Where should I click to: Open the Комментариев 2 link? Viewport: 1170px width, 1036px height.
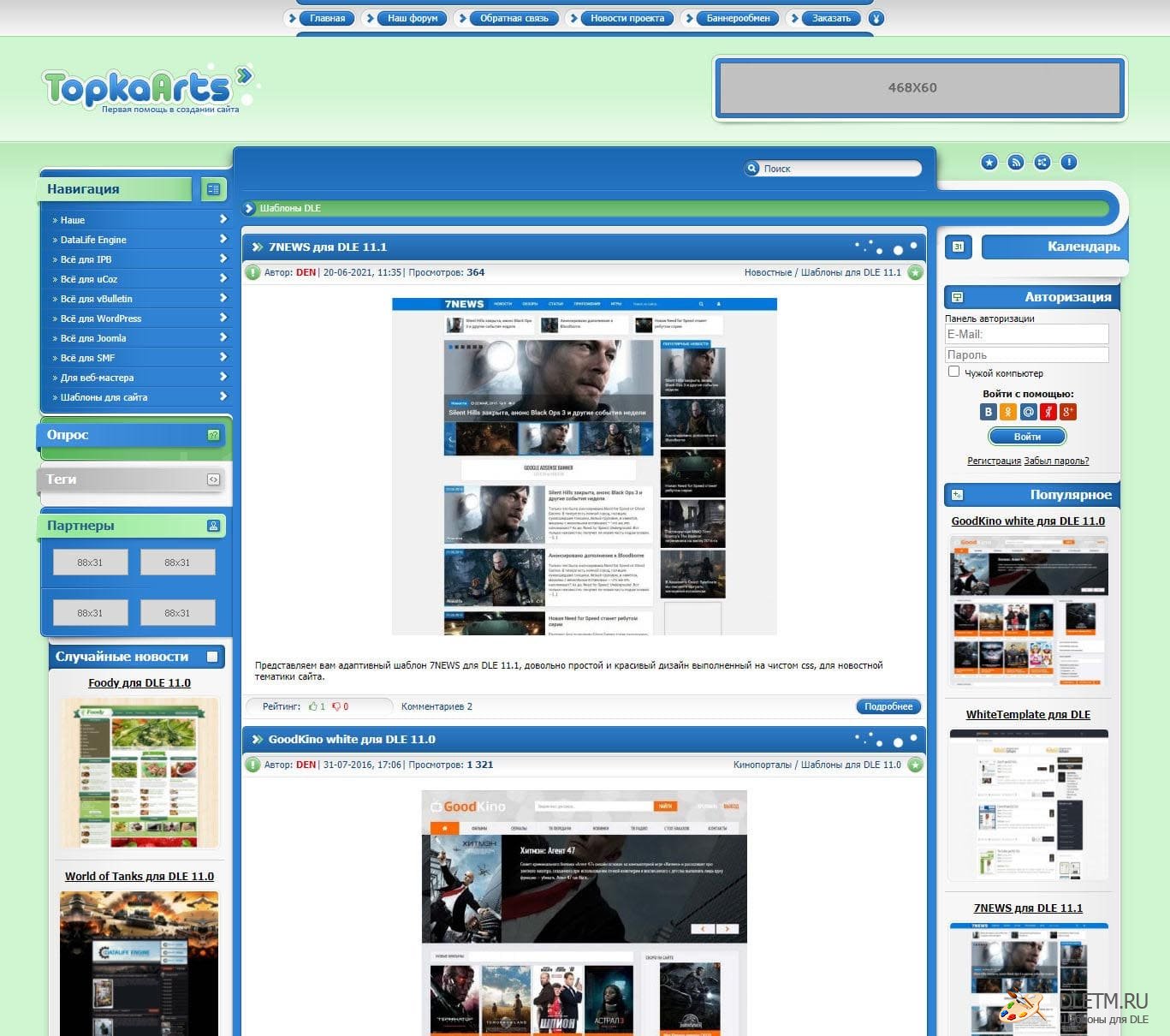pos(437,706)
